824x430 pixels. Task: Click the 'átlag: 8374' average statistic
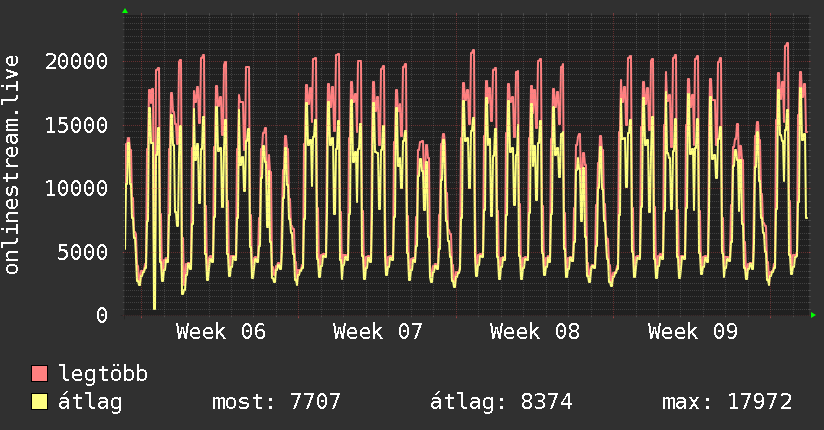[x=500, y=402]
